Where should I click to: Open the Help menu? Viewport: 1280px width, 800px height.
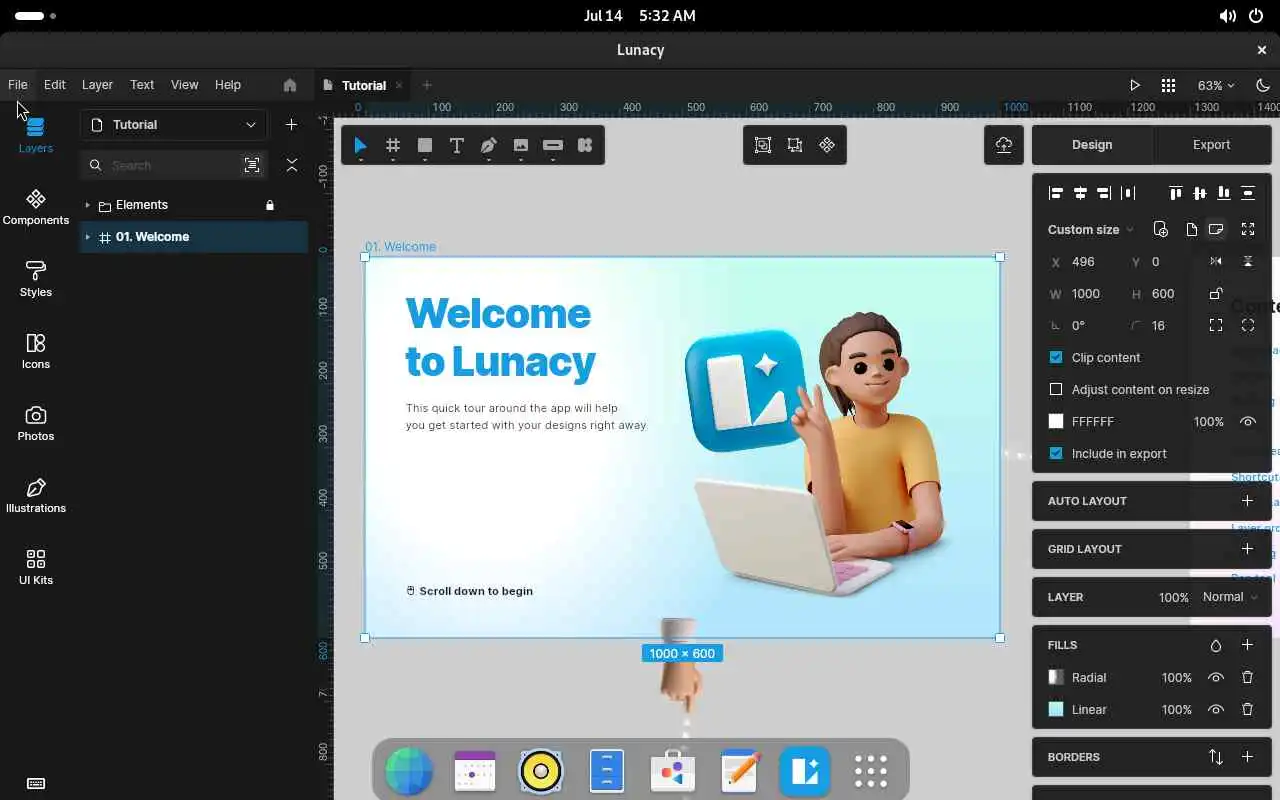tap(228, 85)
